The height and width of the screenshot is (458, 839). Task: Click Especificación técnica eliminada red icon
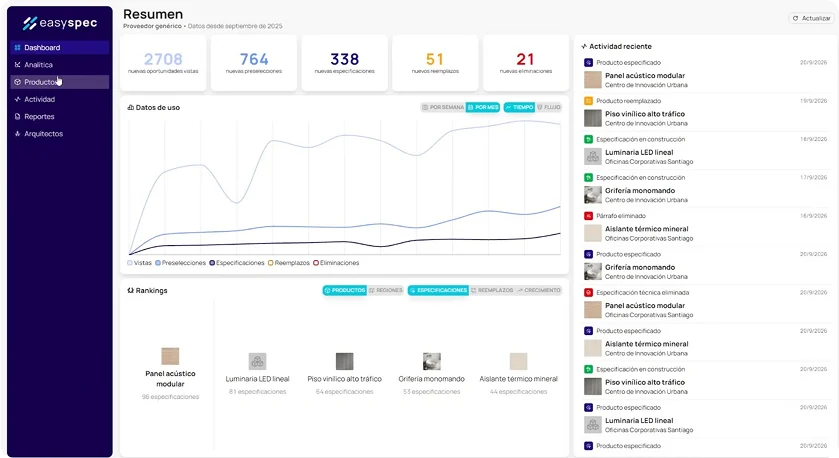[x=589, y=293]
